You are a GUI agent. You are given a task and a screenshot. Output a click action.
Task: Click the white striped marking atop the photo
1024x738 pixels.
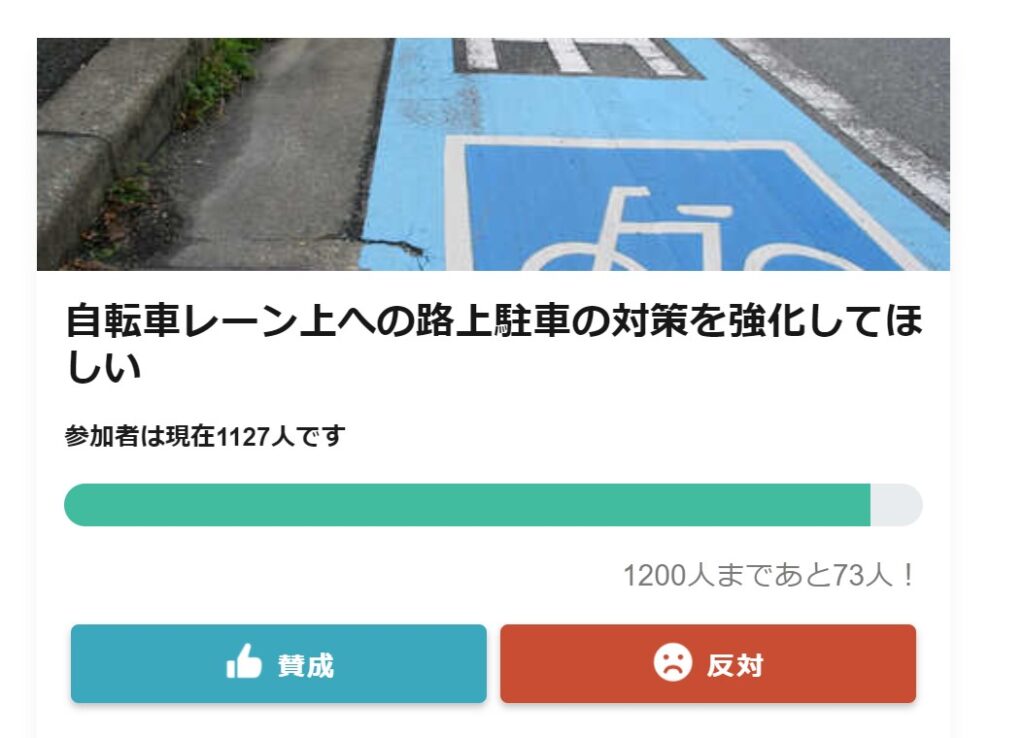(x=575, y=55)
